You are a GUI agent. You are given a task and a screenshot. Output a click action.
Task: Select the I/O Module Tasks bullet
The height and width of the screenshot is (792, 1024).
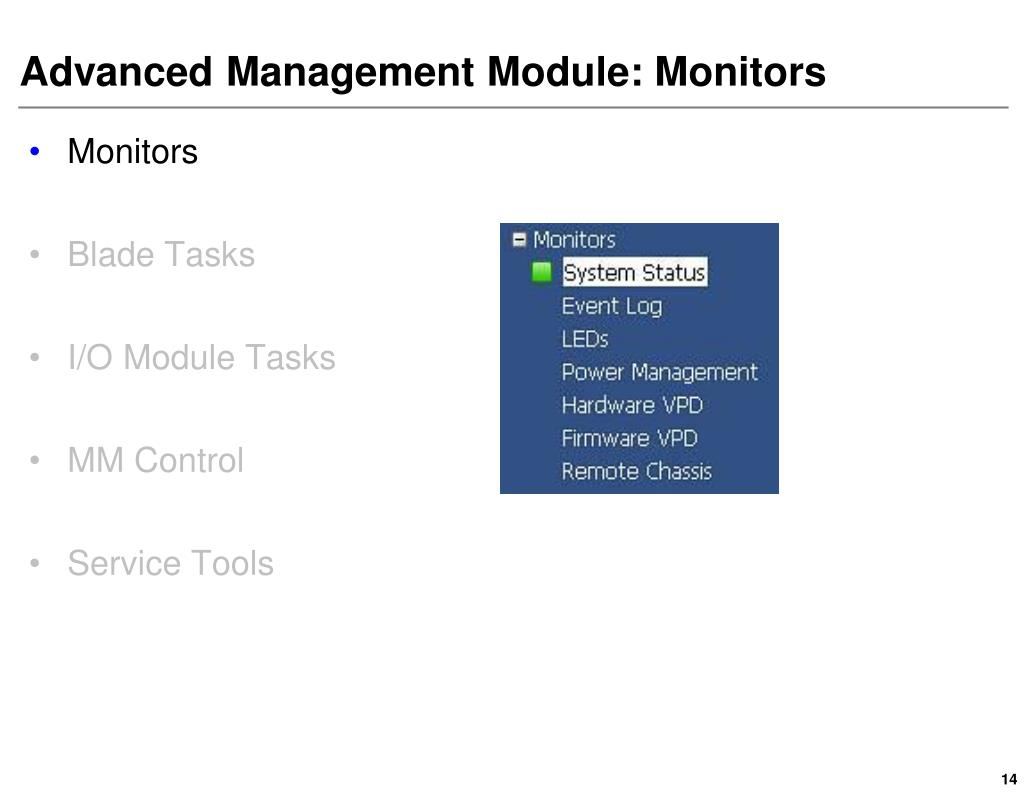click(202, 357)
